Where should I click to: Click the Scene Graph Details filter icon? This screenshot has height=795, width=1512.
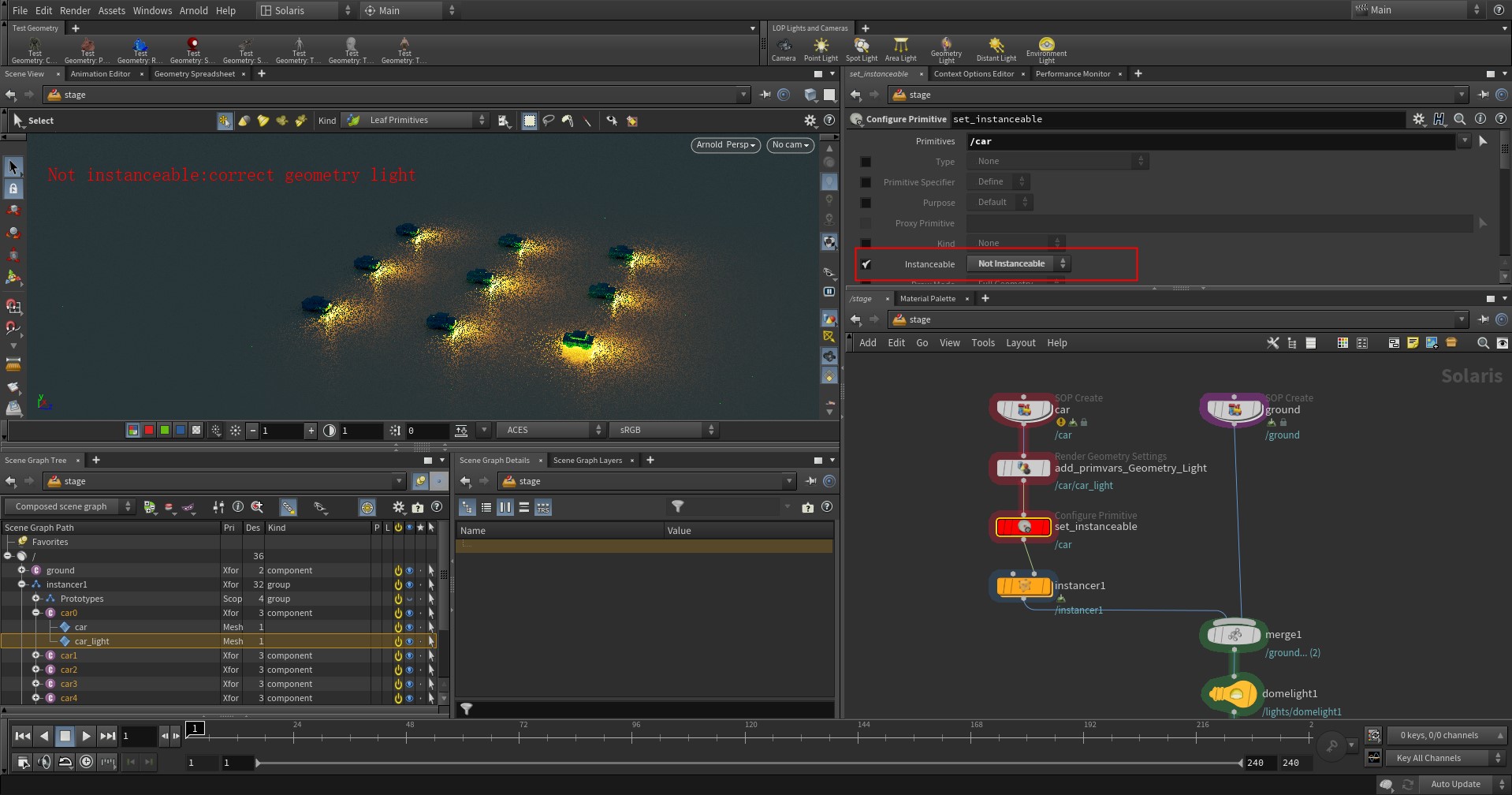[677, 506]
